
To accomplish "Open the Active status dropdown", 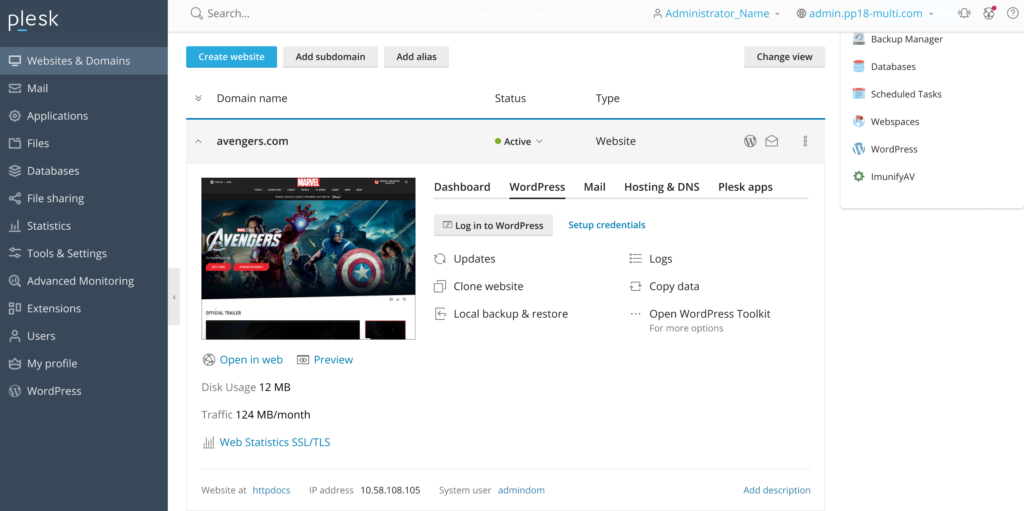I will click(519, 141).
